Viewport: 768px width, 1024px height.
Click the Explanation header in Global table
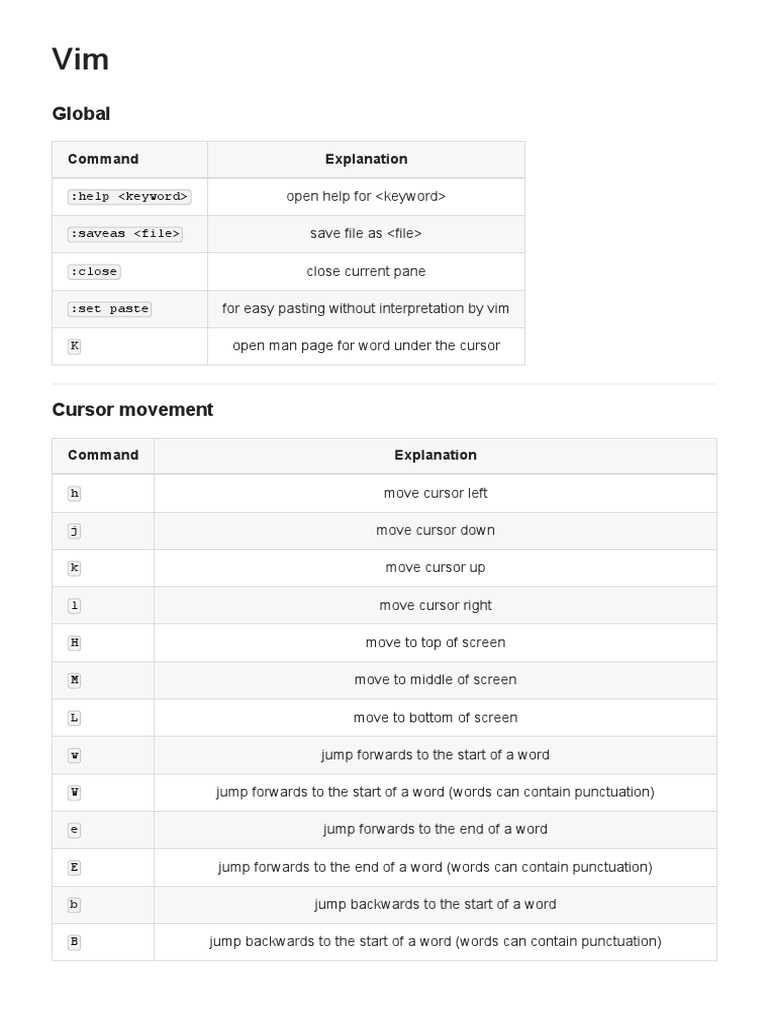pyautogui.click(x=366, y=159)
